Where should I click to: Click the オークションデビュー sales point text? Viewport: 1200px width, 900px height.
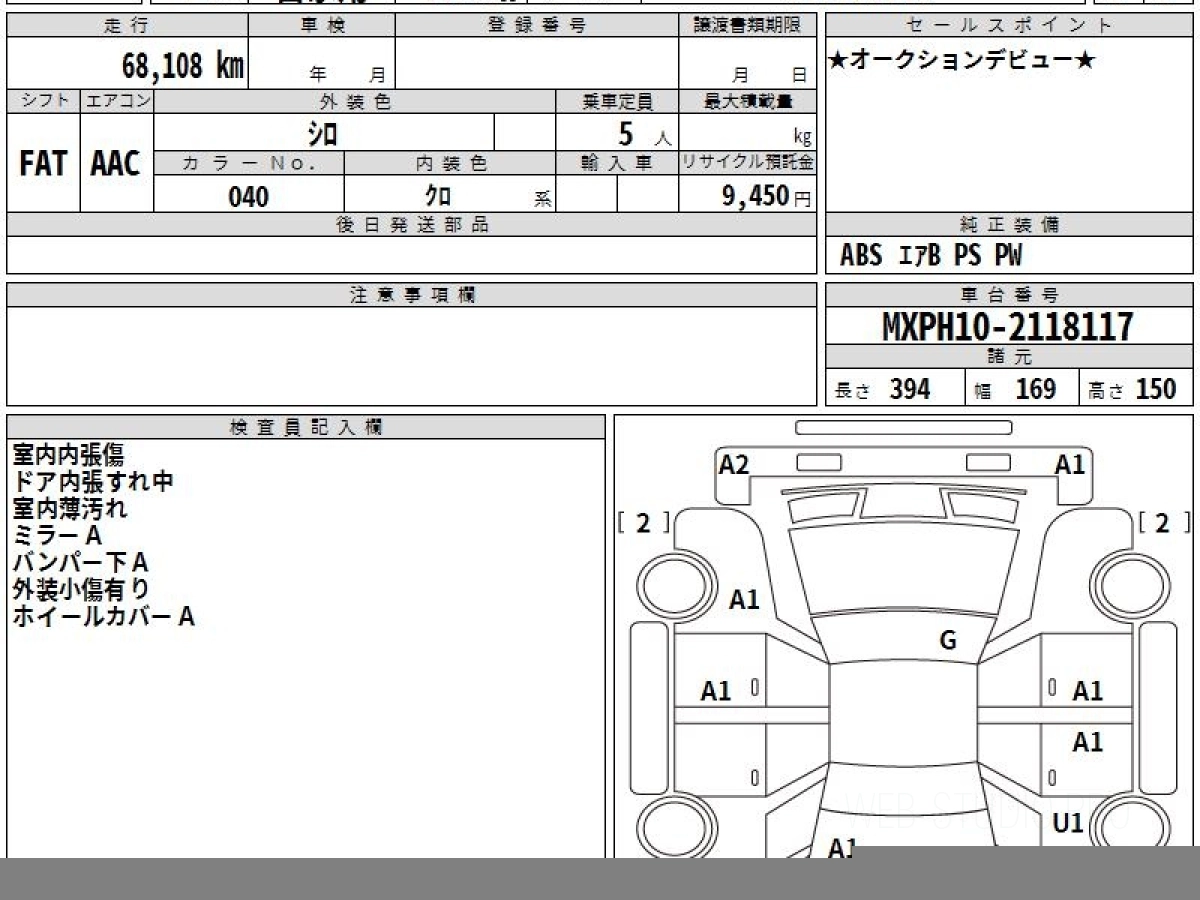click(x=961, y=61)
